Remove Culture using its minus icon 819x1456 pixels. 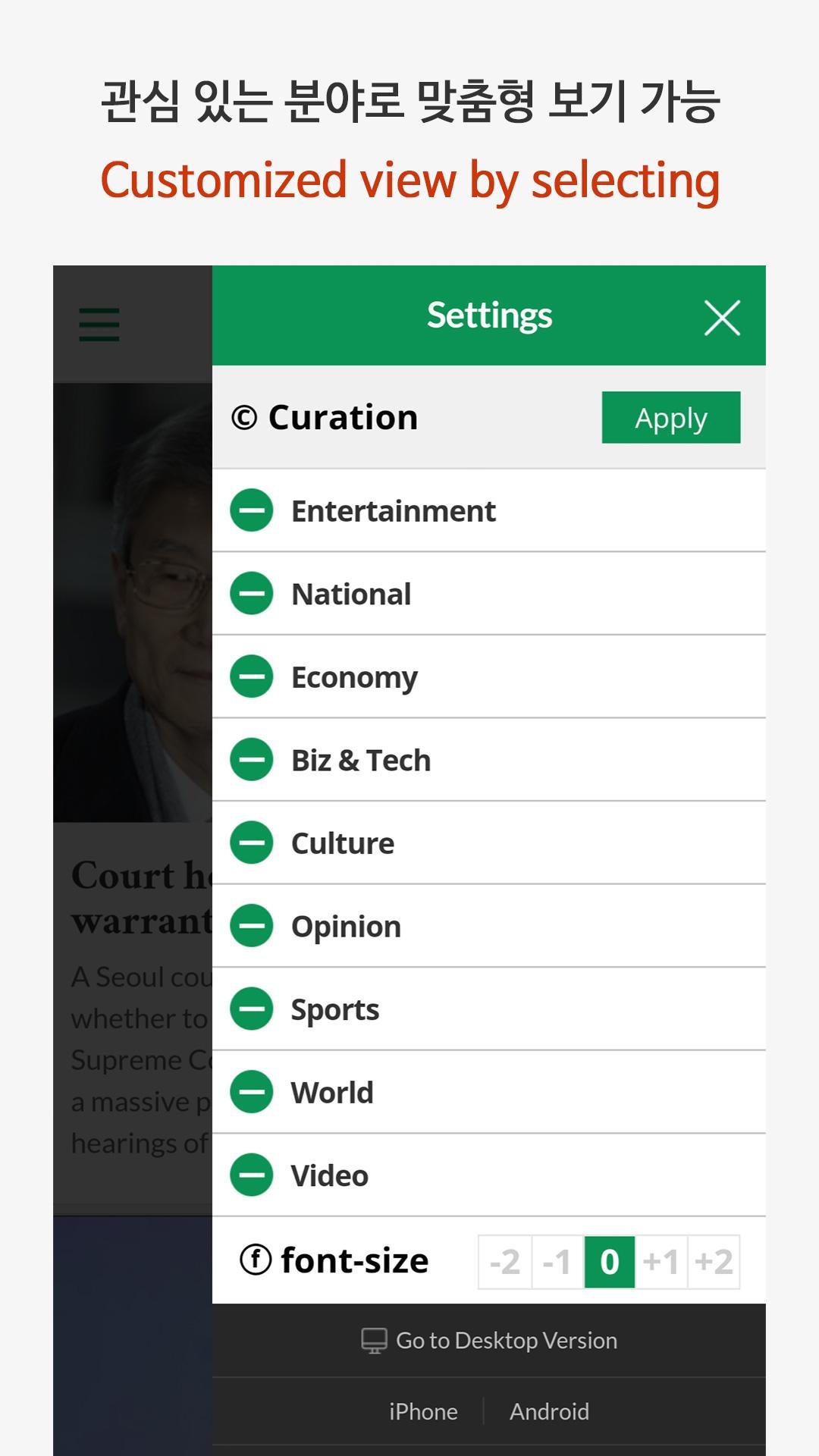tap(252, 843)
